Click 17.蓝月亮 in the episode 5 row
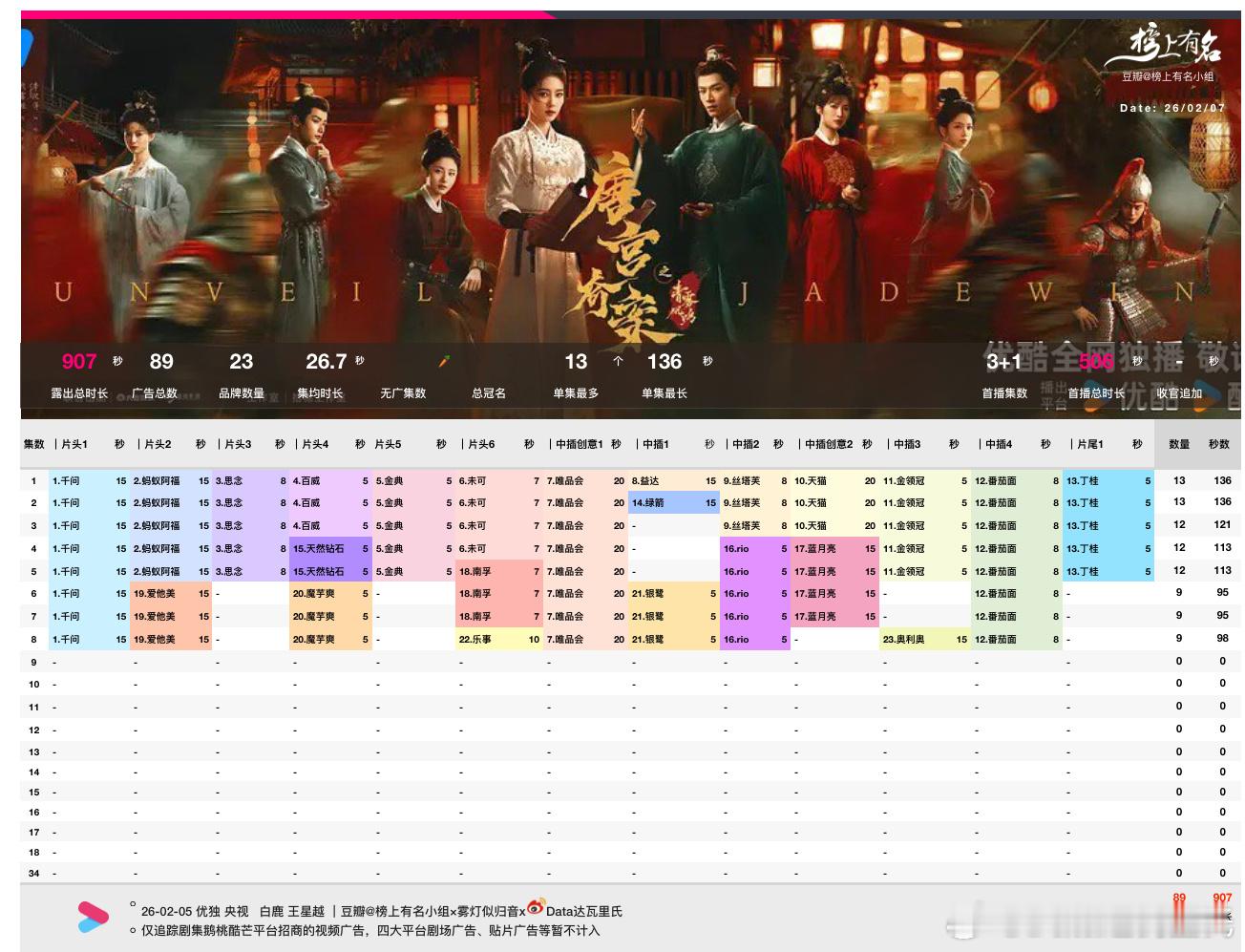 (815, 571)
